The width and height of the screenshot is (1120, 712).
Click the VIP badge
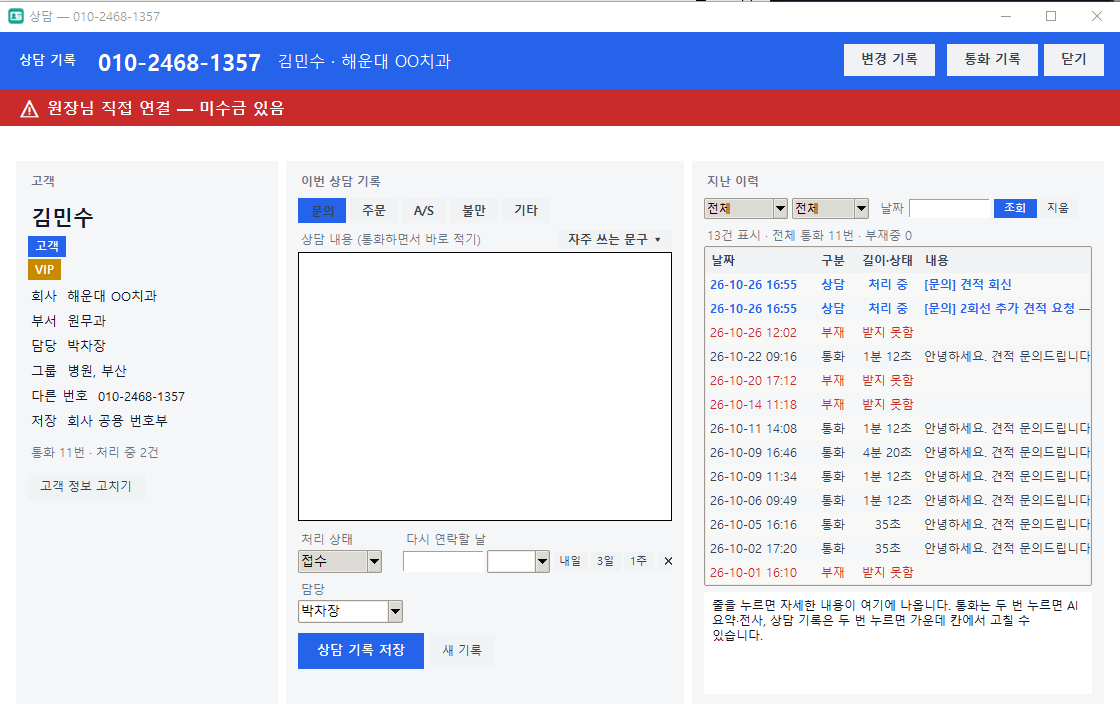point(44,270)
